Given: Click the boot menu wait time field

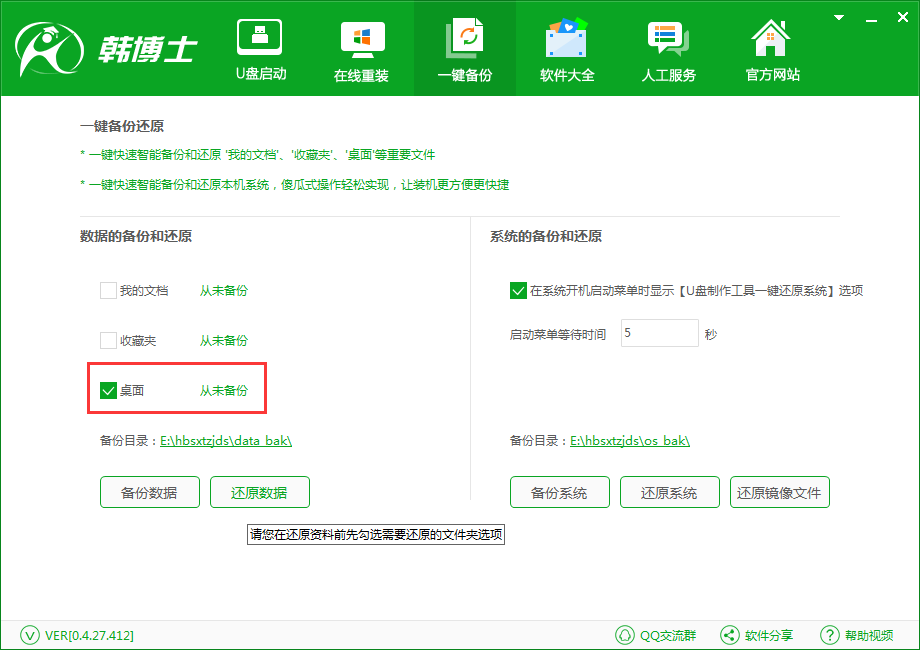Looking at the screenshot, I should pos(659,333).
